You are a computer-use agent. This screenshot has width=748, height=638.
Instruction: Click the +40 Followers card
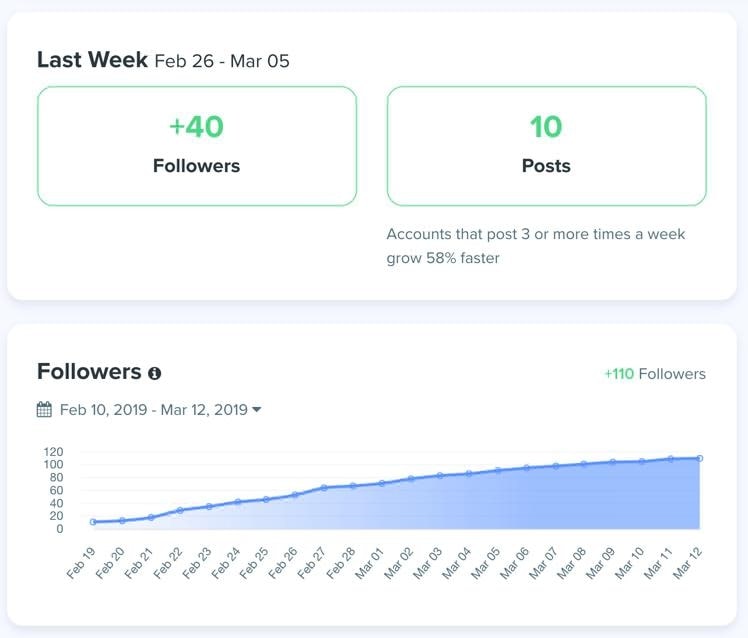point(197,146)
